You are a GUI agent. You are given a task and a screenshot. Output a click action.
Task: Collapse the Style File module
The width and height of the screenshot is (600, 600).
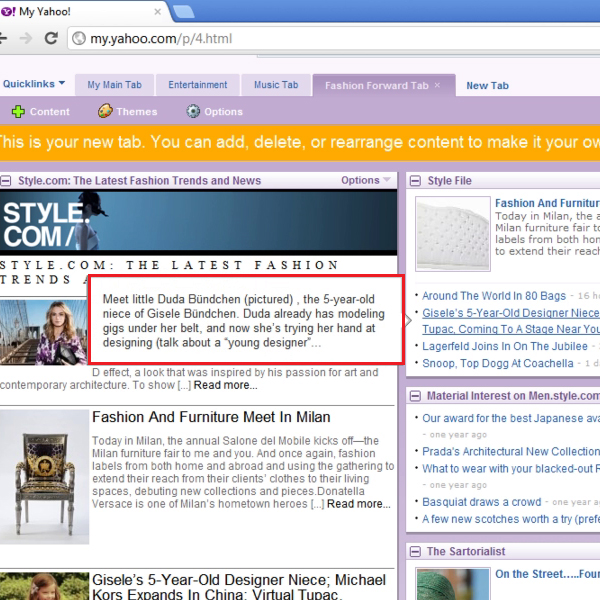(415, 181)
